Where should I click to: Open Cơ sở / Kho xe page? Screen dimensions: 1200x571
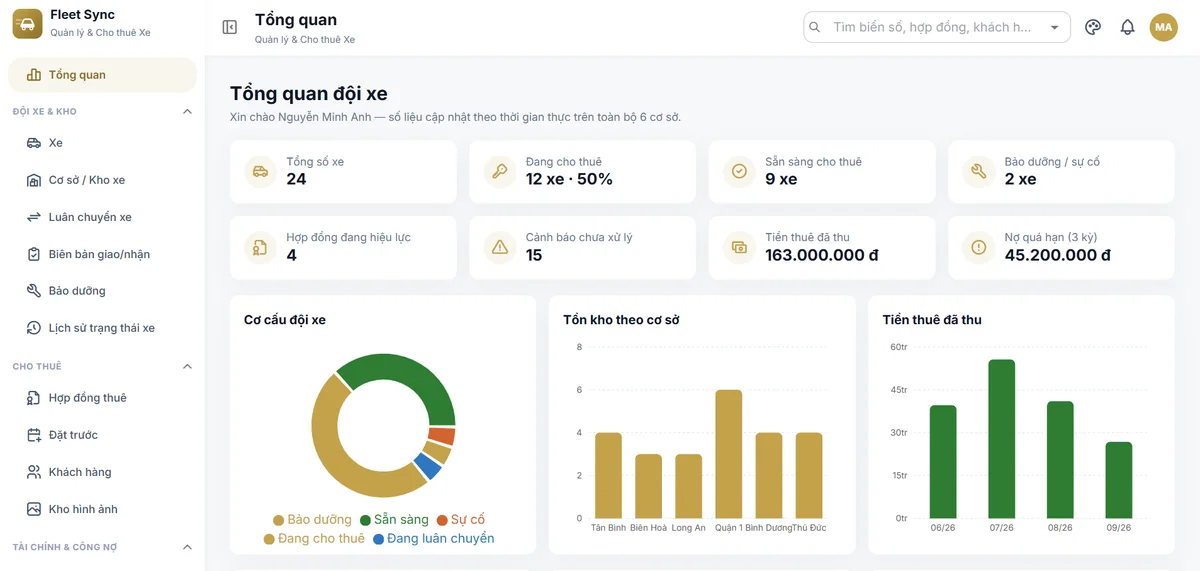point(102,180)
